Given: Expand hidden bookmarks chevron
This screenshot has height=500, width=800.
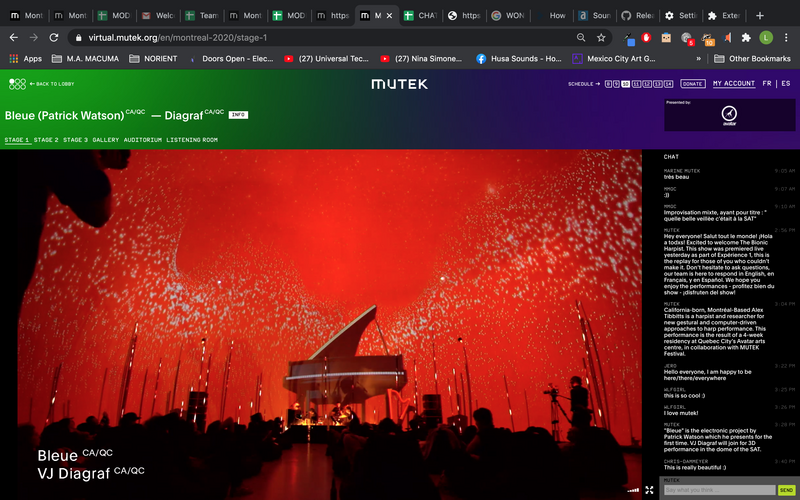Looking at the screenshot, I should pyautogui.click(x=698, y=59).
